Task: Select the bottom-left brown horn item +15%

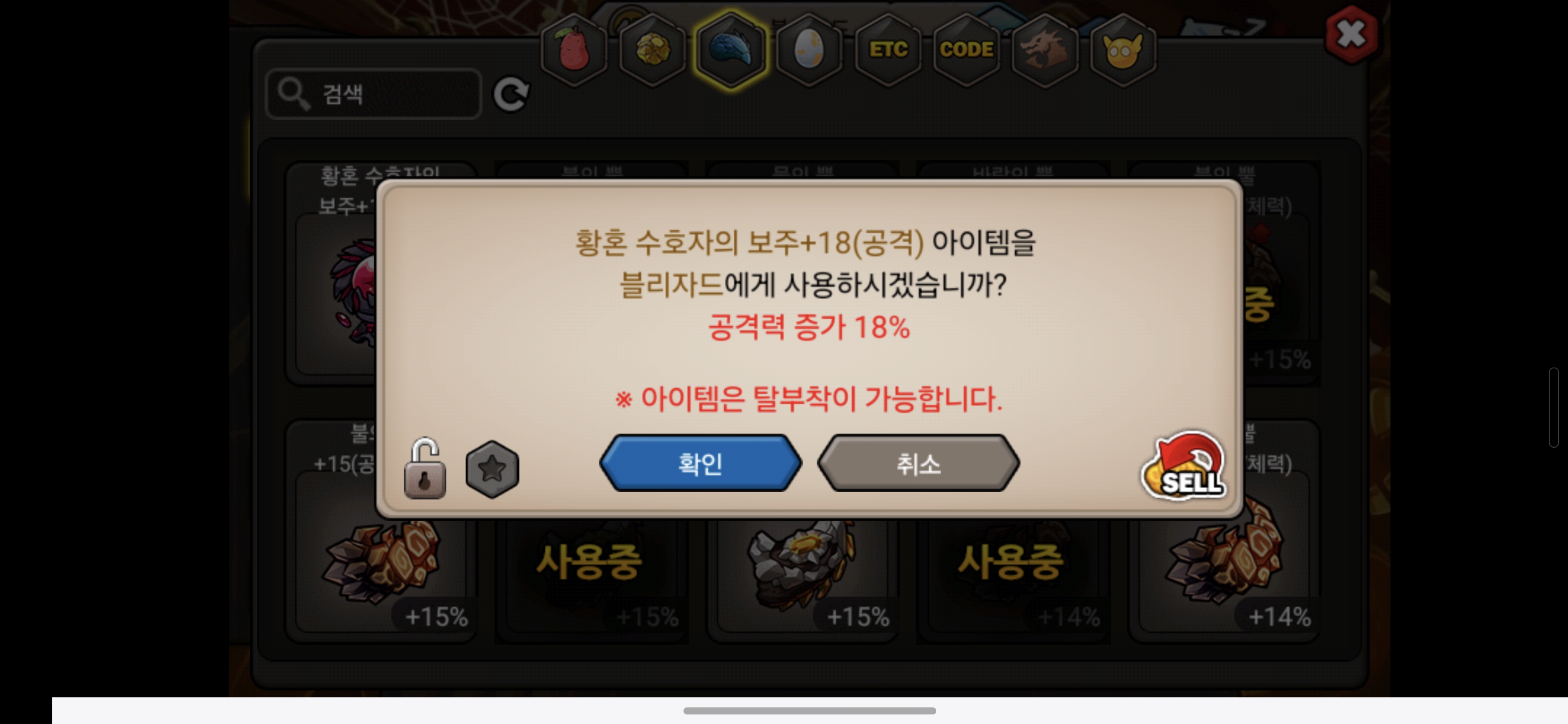Action: (x=381, y=555)
